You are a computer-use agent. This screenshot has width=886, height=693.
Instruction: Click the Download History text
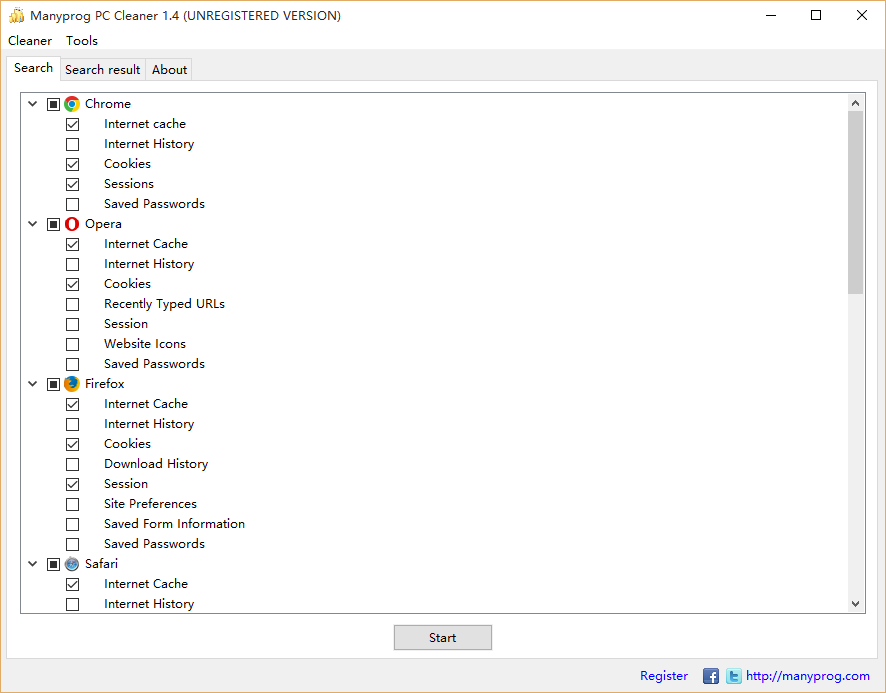157,464
